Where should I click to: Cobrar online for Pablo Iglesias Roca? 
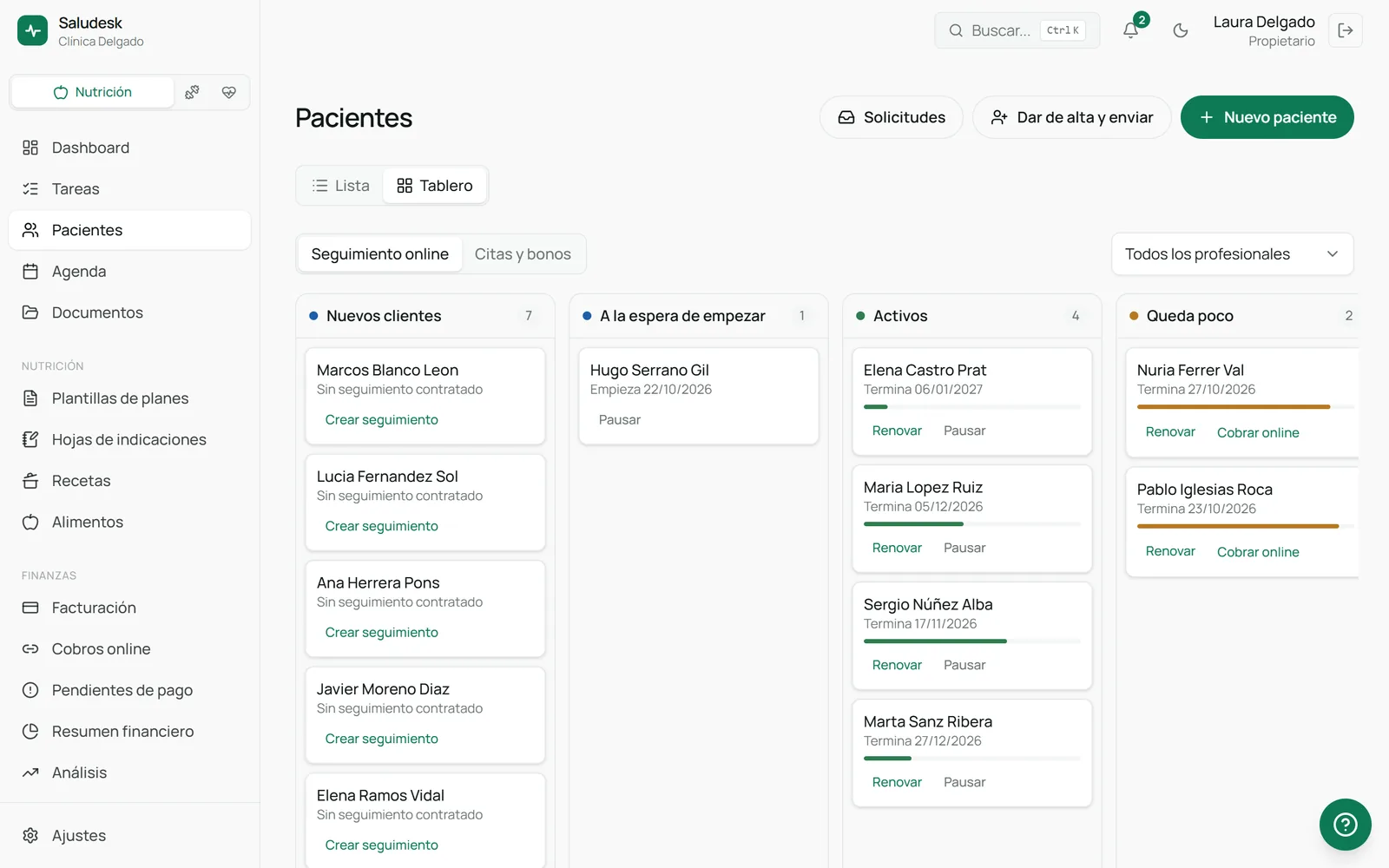(x=1258, y=551)
